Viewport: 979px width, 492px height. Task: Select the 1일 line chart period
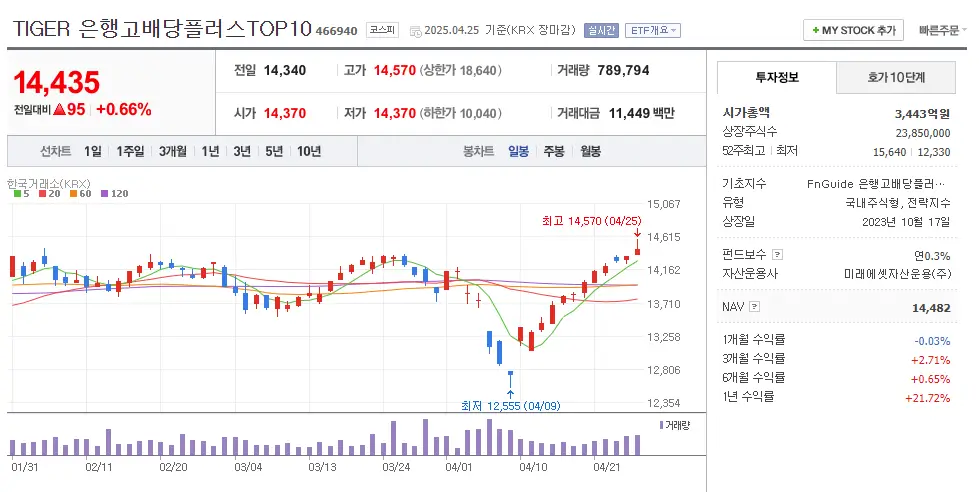93,151
